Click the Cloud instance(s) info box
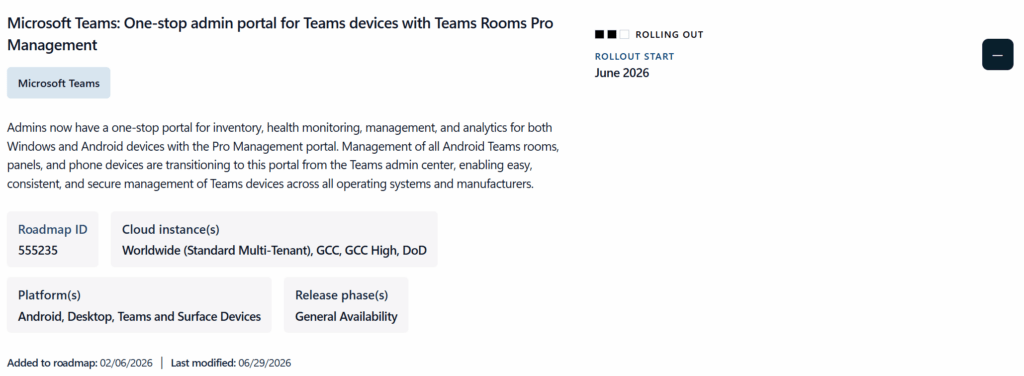The image size is (1024, 376). pos(274,239)
